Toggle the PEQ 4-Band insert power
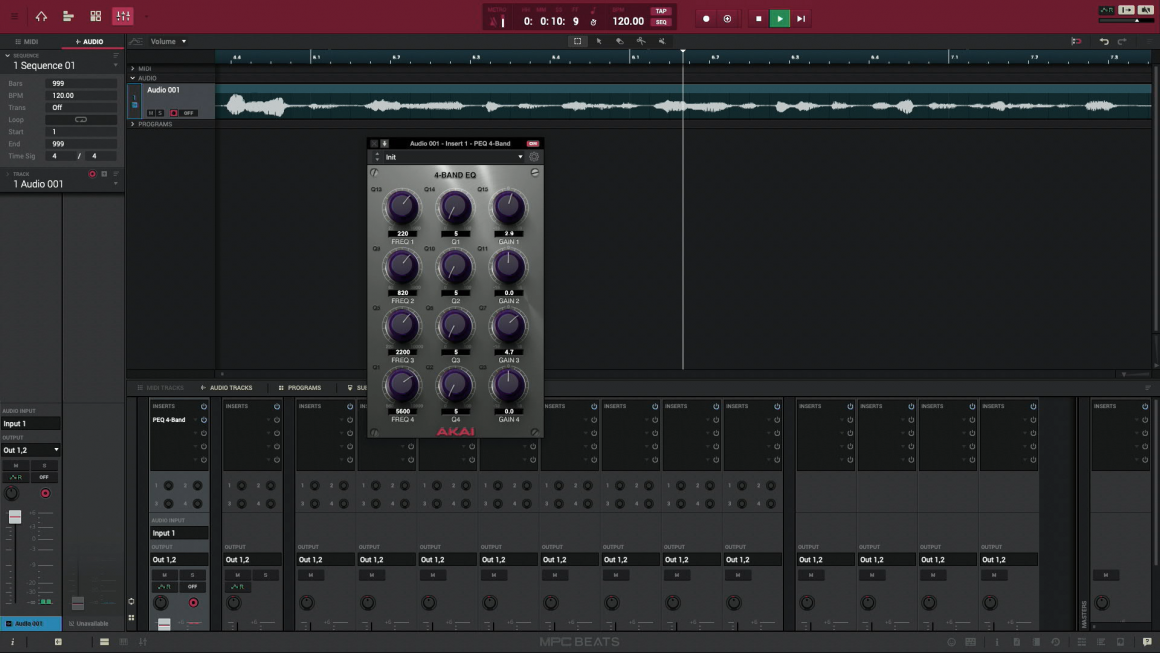Viewport: 1160px width, 653px height. (204, 420)
